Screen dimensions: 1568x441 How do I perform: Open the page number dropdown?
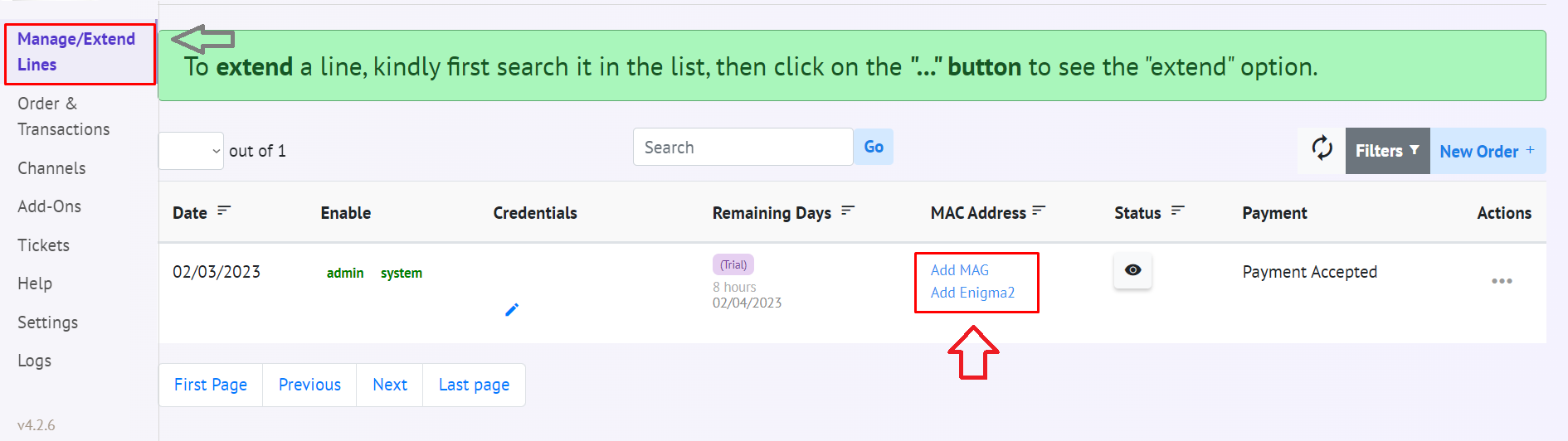click(x=191, y=151)
